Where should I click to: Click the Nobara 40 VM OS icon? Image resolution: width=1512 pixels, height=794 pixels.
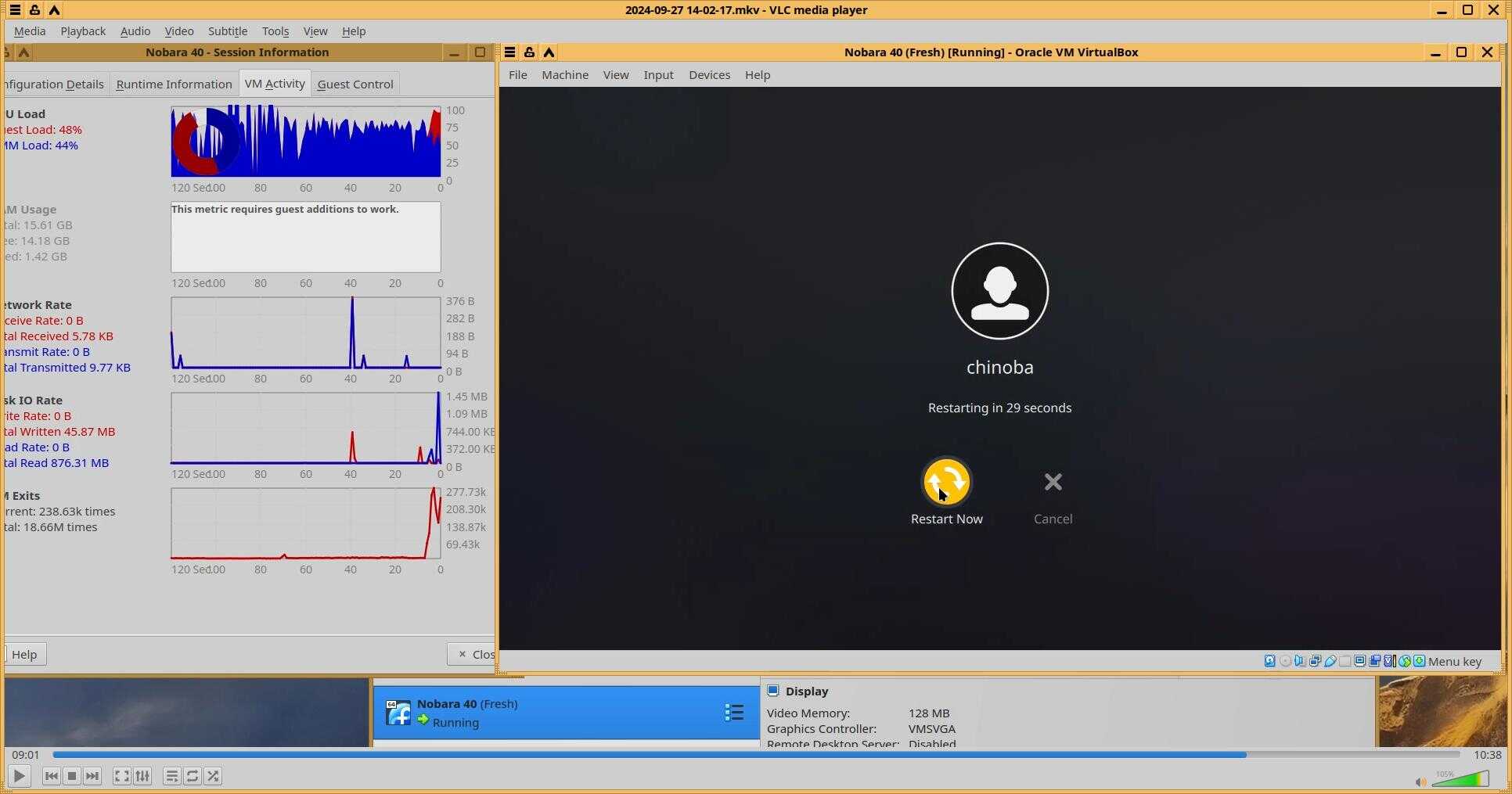click(x=398, y=712)
